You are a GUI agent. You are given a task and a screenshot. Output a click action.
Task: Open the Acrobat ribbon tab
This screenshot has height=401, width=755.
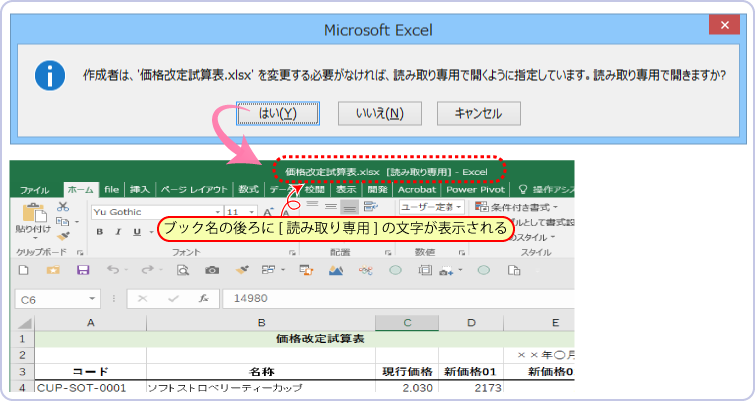pyautogui.click(x=417, y=190)
